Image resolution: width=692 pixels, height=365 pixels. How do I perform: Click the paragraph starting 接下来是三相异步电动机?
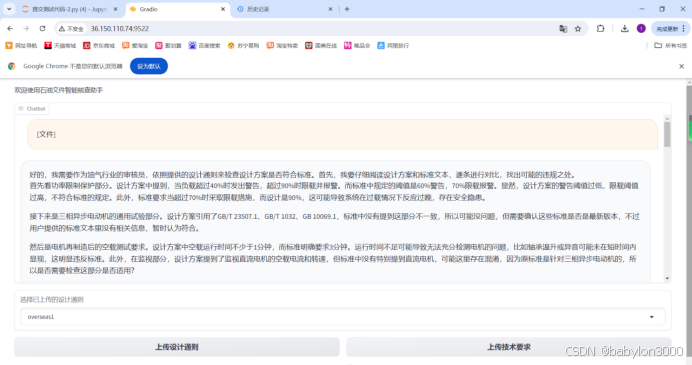[334, 222]
